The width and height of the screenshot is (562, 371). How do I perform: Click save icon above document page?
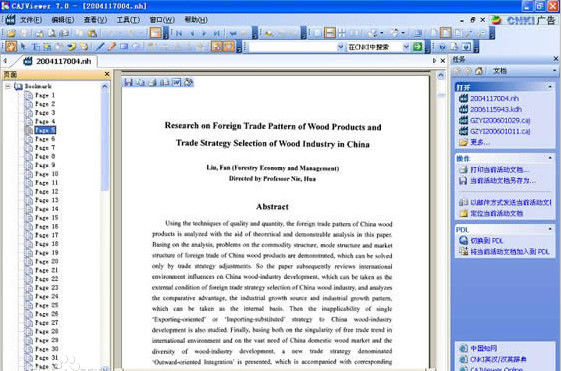tap(128, 82)
